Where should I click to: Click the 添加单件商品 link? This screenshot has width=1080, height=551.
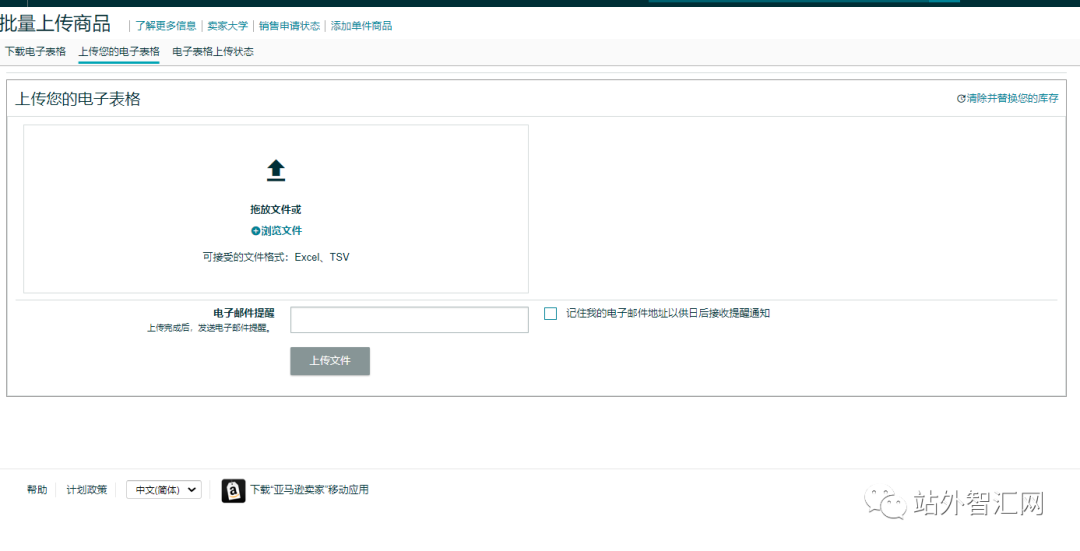(362, 26)
